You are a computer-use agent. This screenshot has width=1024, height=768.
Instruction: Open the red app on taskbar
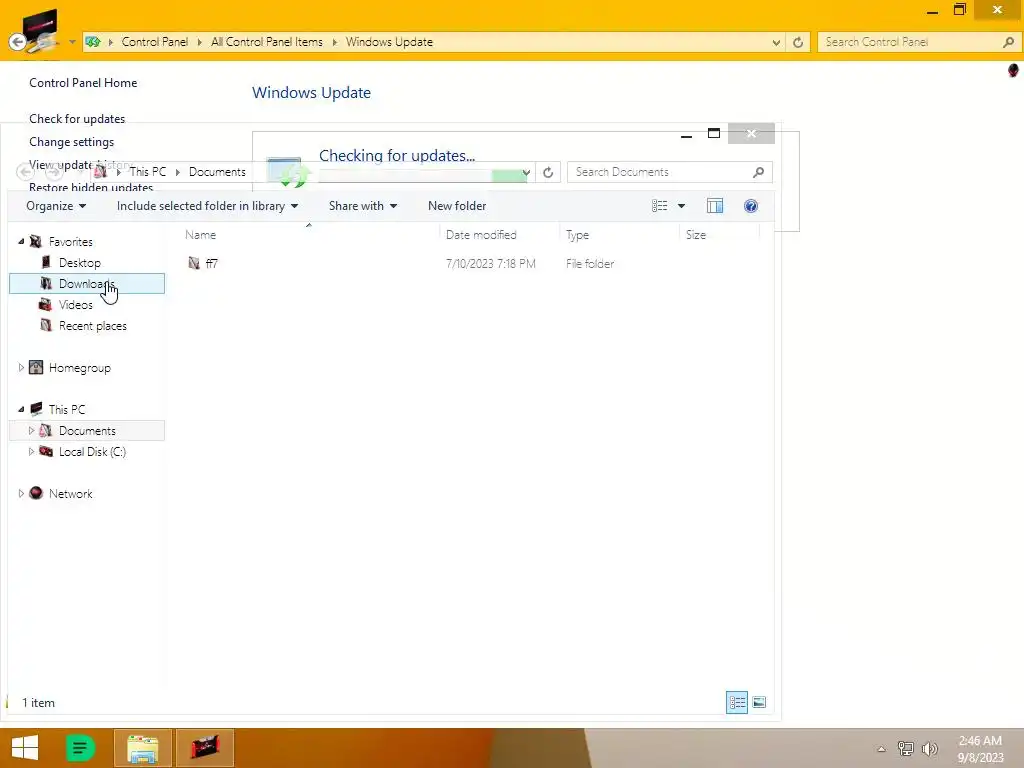point(204,748)
